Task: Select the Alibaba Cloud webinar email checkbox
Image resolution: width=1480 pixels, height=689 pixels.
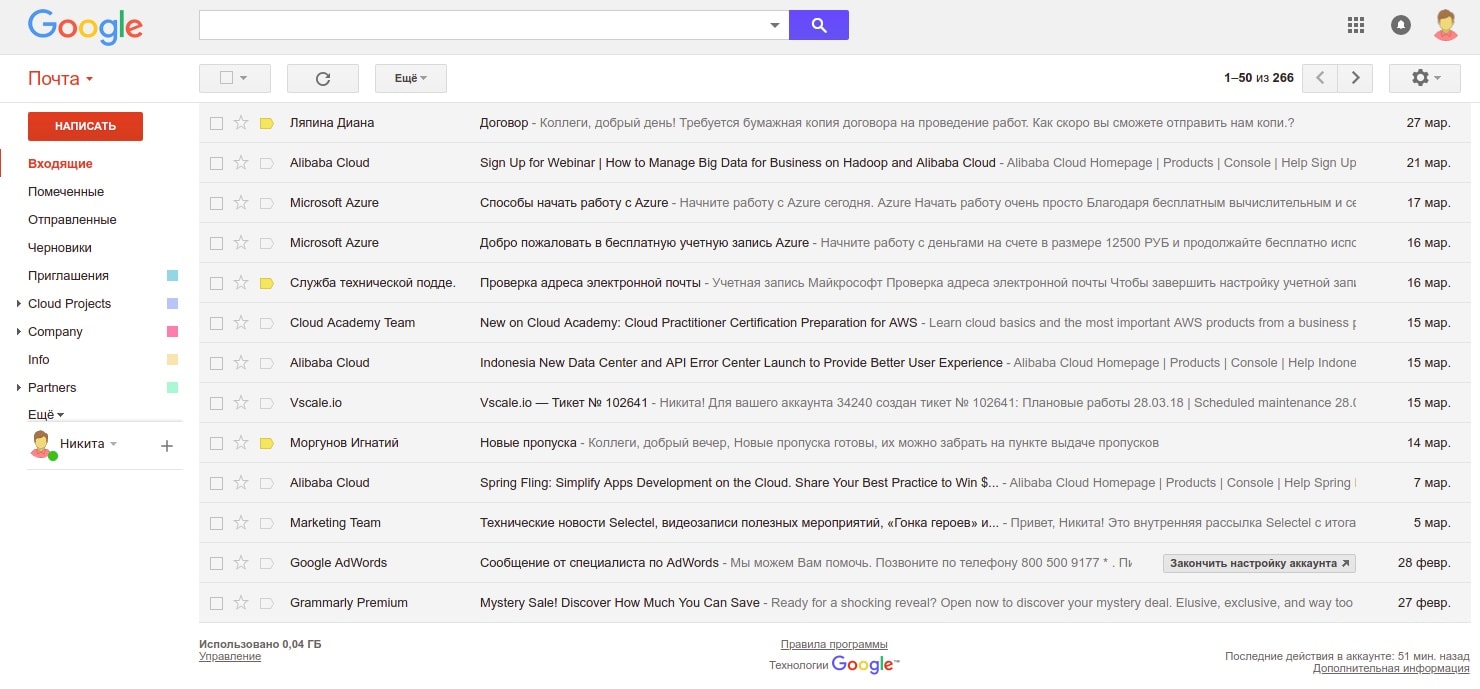Action: click(x=216, y=163)
